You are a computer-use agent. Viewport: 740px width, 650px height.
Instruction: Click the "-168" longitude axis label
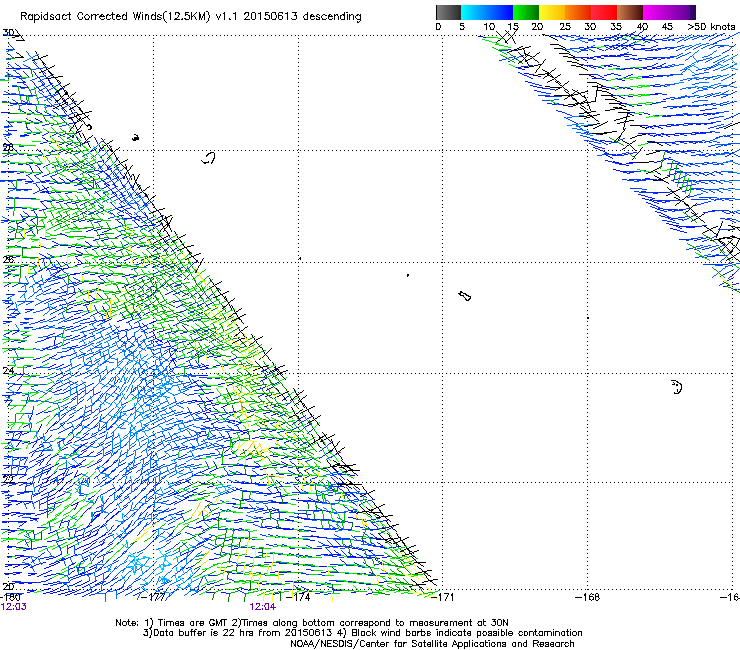pos(588,597)
